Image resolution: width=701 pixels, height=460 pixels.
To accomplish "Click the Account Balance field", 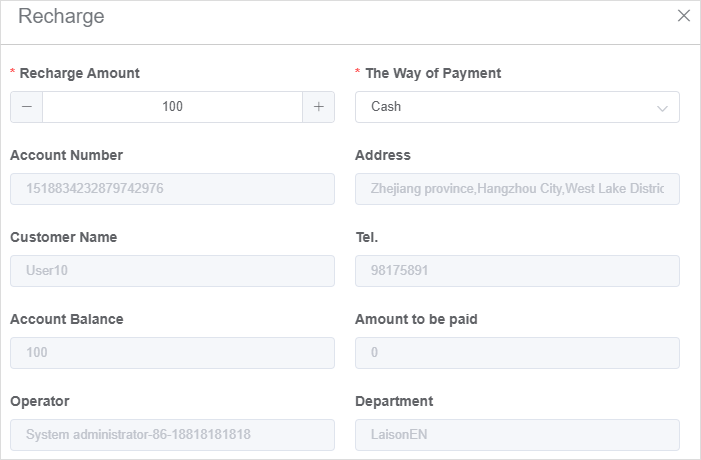I will (173, 353).
